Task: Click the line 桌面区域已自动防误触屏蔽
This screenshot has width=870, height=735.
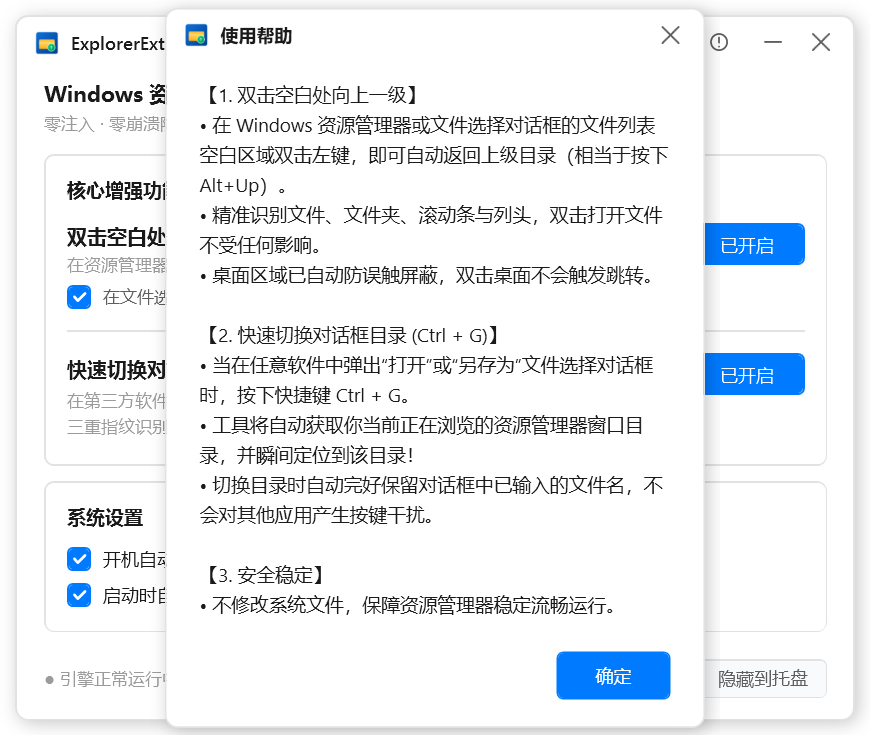Action: pyautogui.click(x=426, y=275)
